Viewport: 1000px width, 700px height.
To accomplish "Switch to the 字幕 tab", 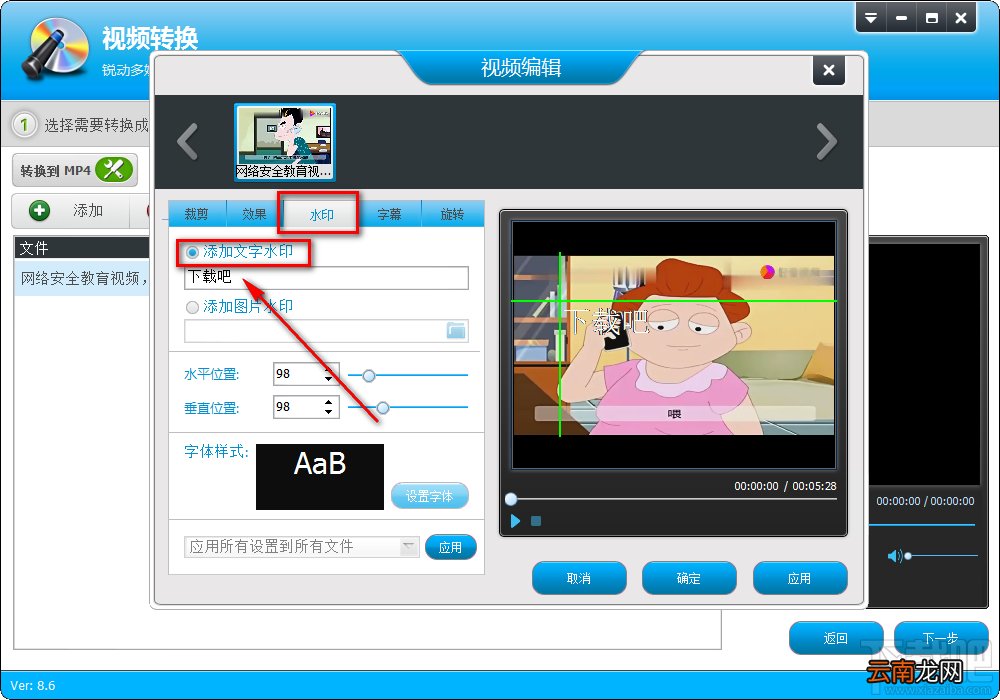I will [389, 214].
